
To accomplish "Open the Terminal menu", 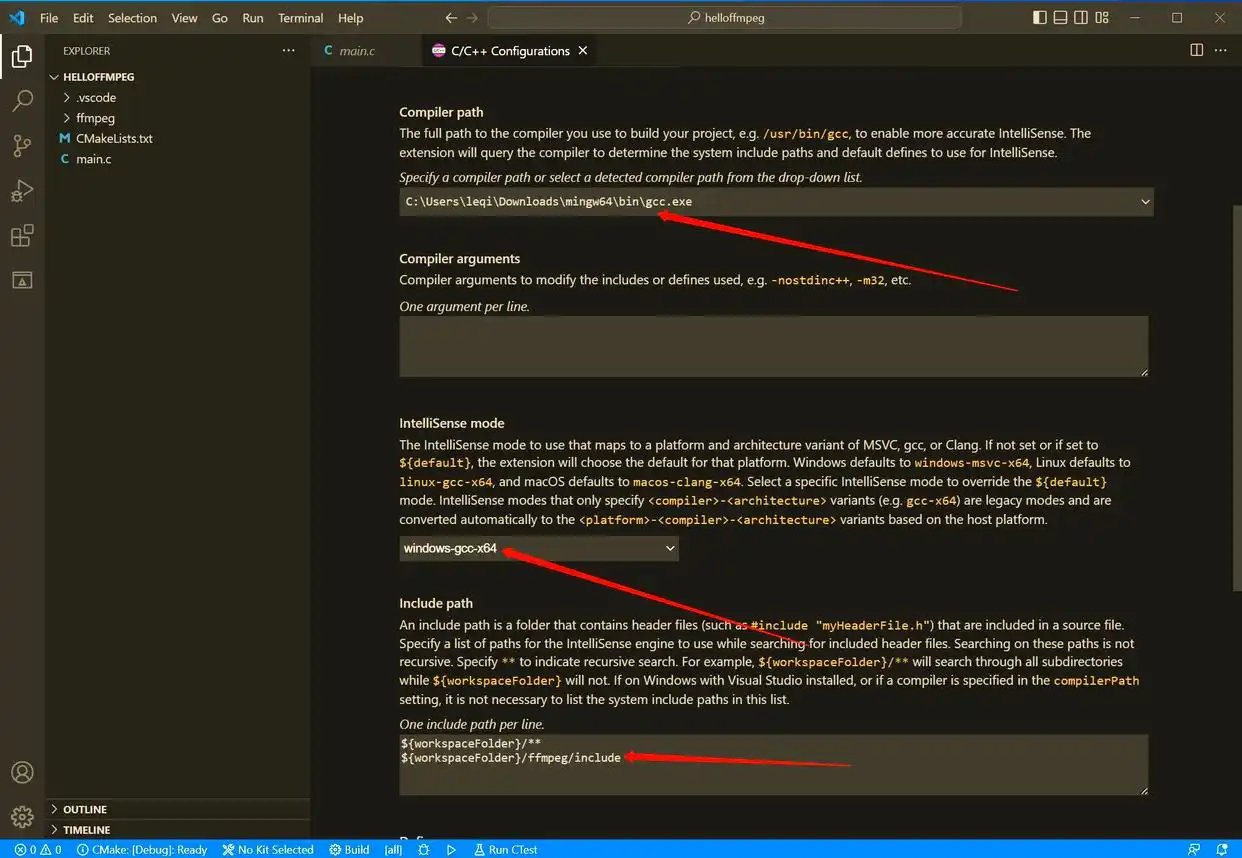I will [x=300, y=17].
